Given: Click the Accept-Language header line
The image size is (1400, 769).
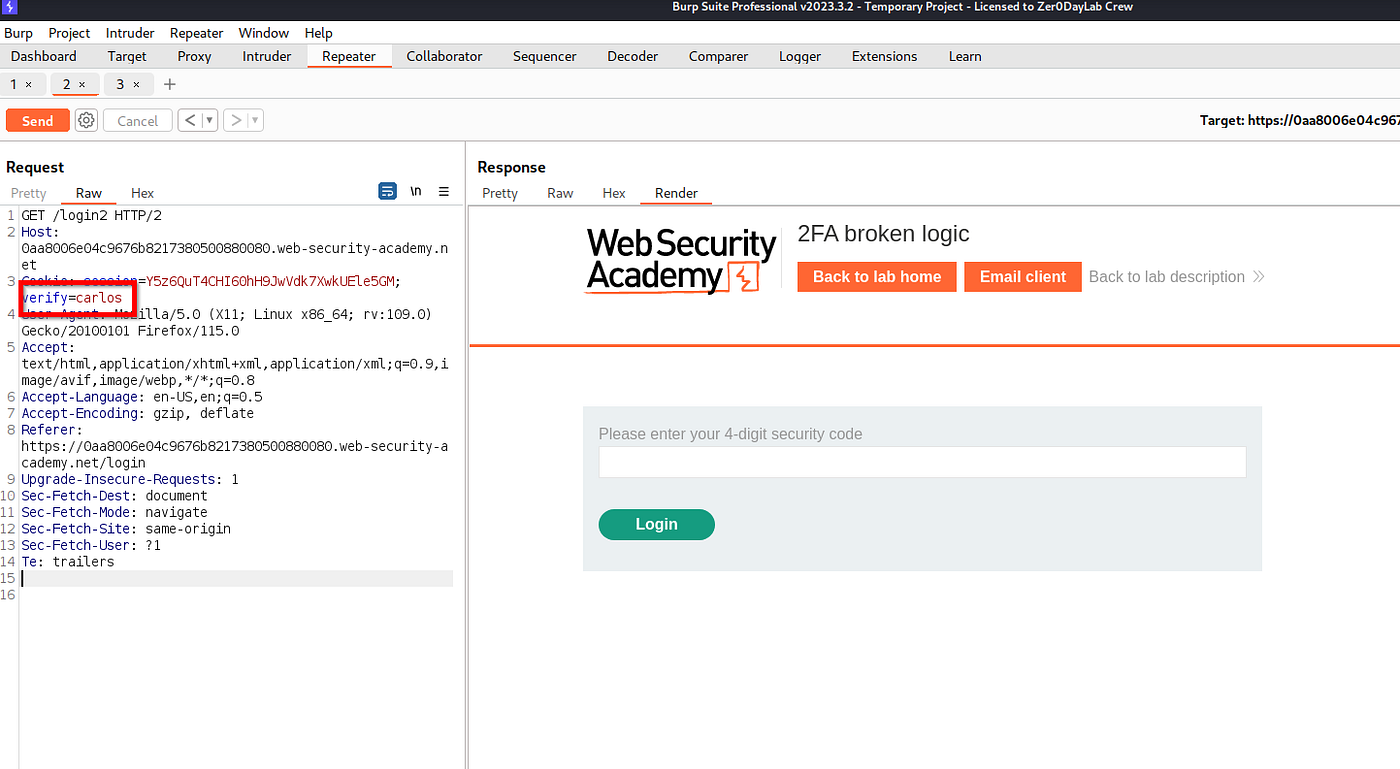Looking at the screenshot, I should [142, 397].
